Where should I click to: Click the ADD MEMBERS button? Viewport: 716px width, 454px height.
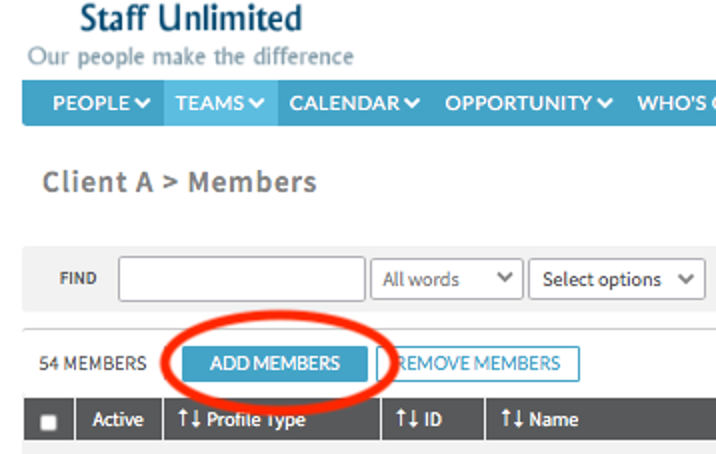click(275, 364)
